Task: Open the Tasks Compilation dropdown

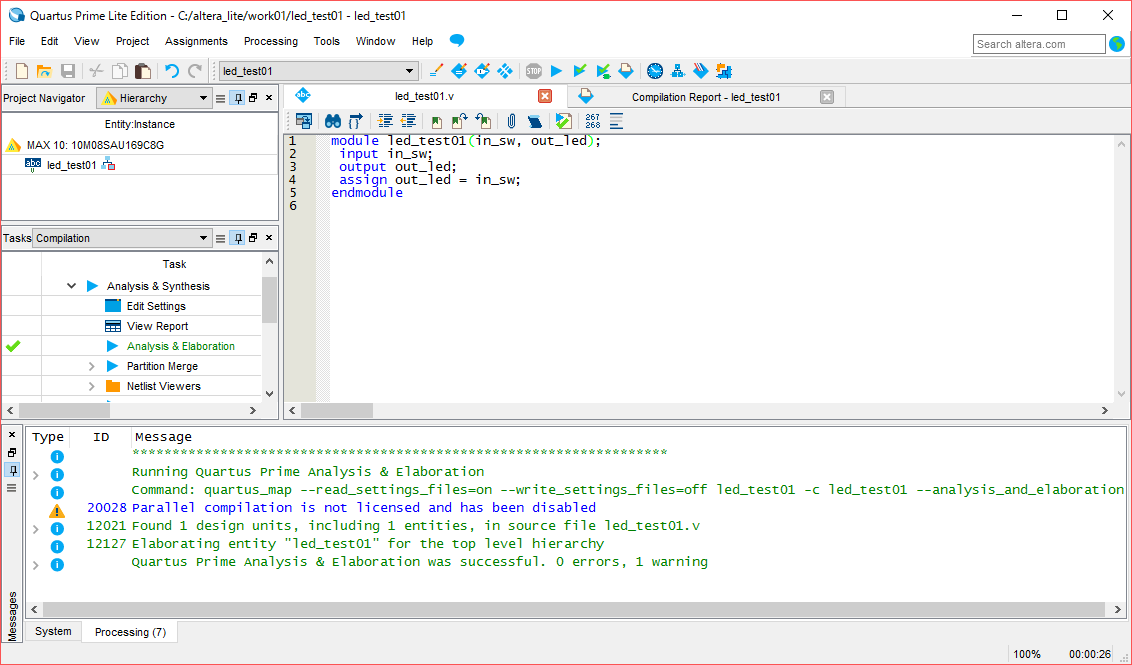Action: pyautogui.click(x=121, y=238)
